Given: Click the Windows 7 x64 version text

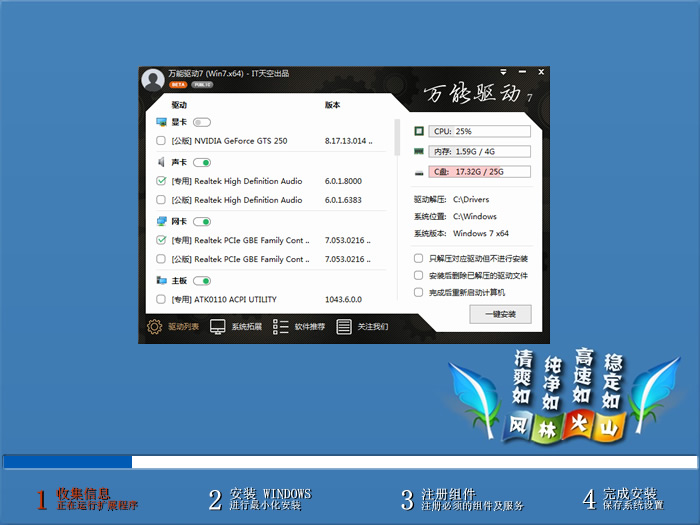Looking at the screenshot, I should tap(480, 233).
